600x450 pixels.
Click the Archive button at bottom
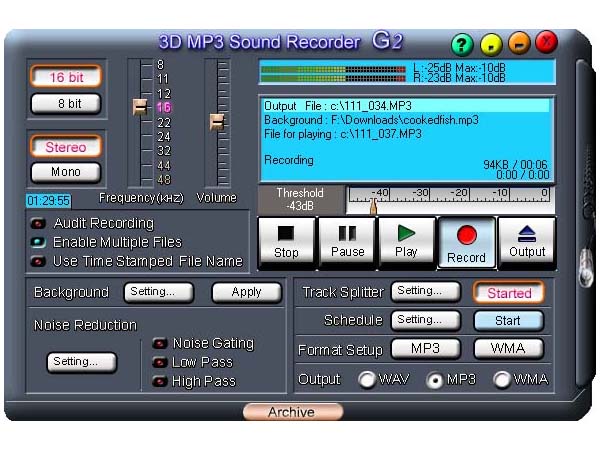293,412
